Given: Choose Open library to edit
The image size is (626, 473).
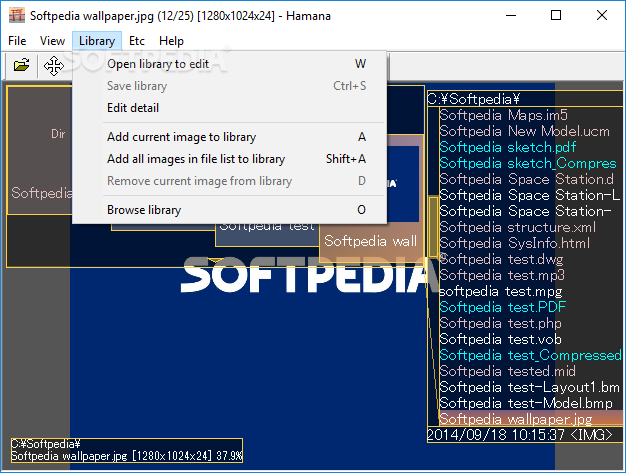Looking at the screenshot, I should [230, 64].
